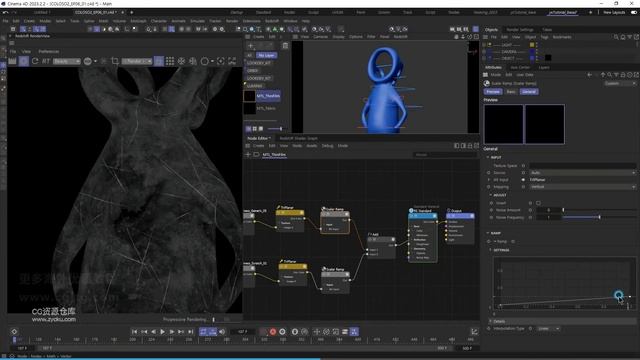Select the crop region icon in RenderView
640x360 pixels.
(x=115, y=61)
